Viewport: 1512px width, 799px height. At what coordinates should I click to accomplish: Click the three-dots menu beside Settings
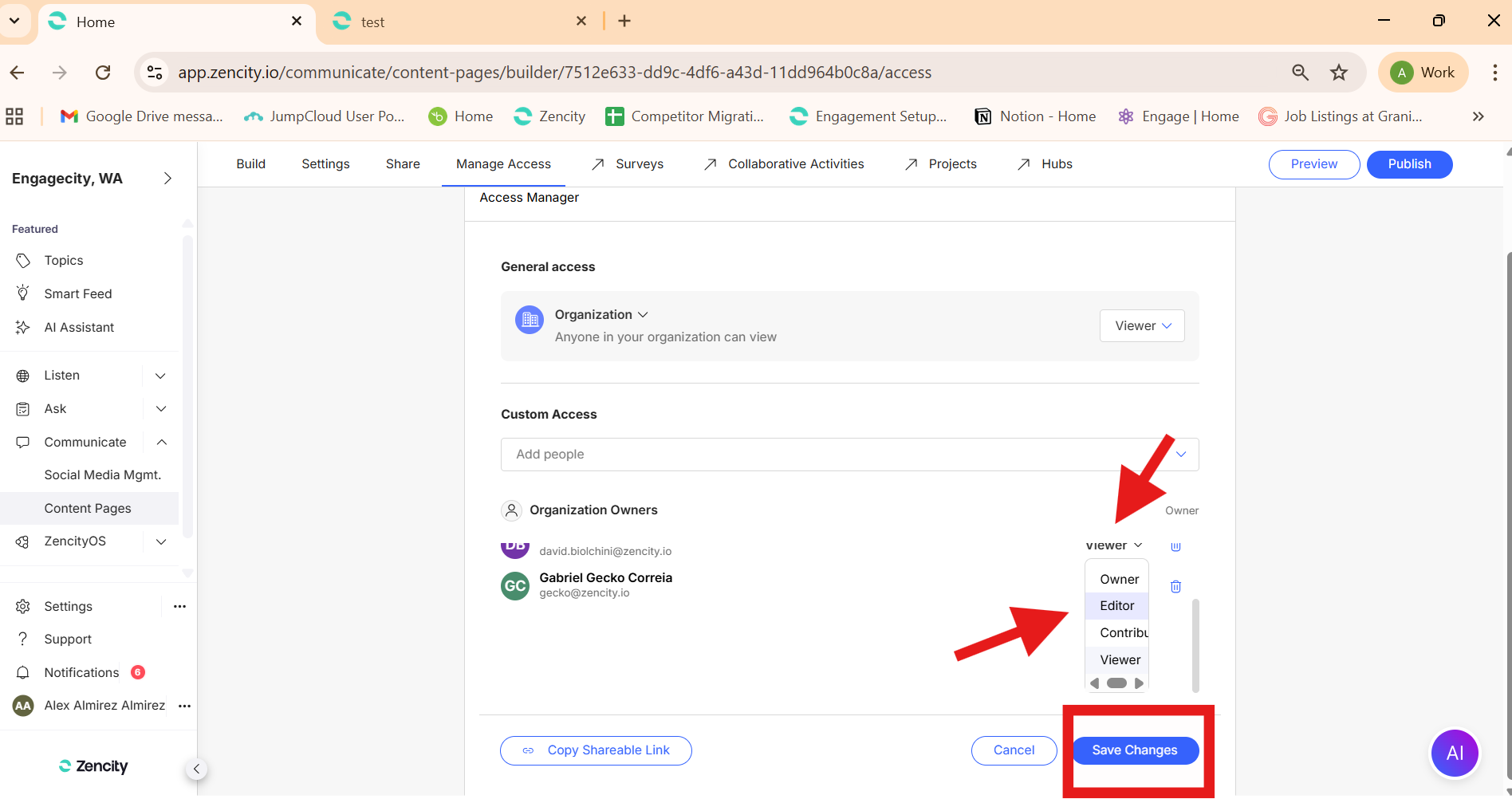179,606
